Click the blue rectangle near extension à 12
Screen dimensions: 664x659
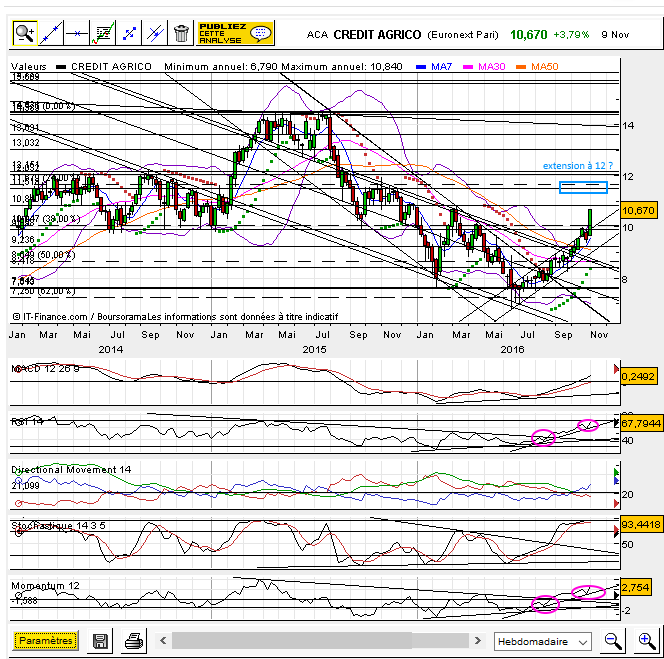(583, 187)
